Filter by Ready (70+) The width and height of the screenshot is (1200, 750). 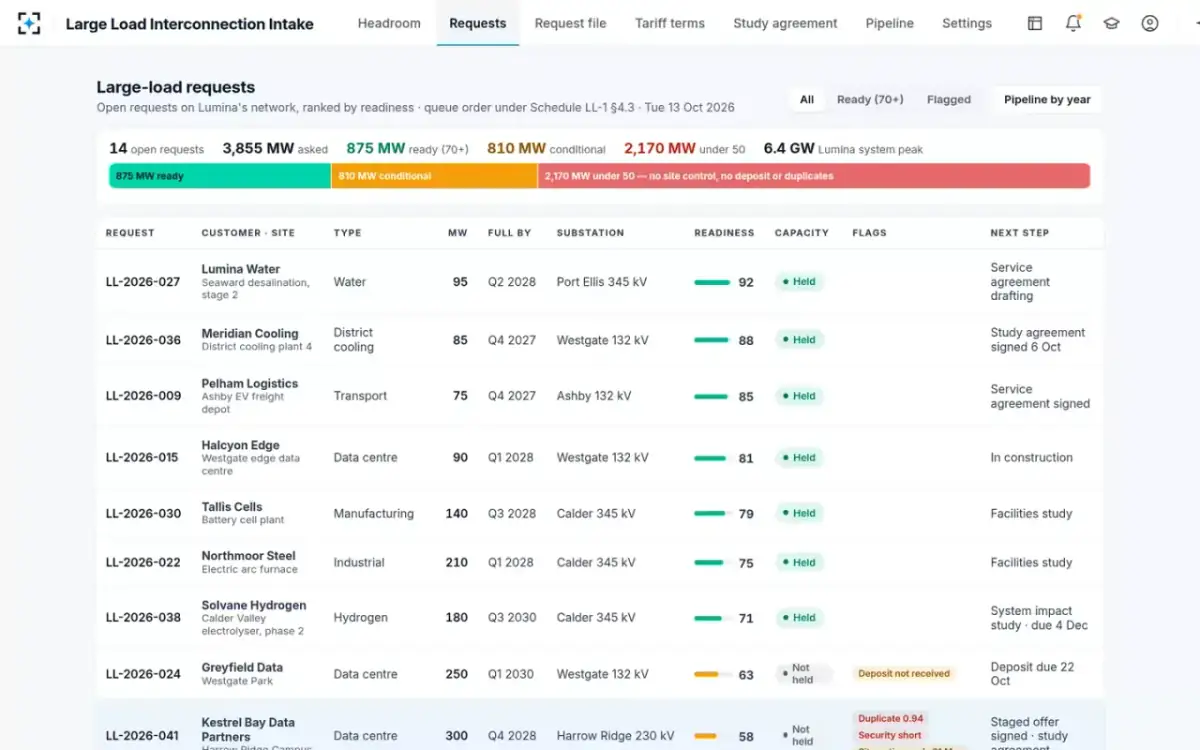(870, 100)
